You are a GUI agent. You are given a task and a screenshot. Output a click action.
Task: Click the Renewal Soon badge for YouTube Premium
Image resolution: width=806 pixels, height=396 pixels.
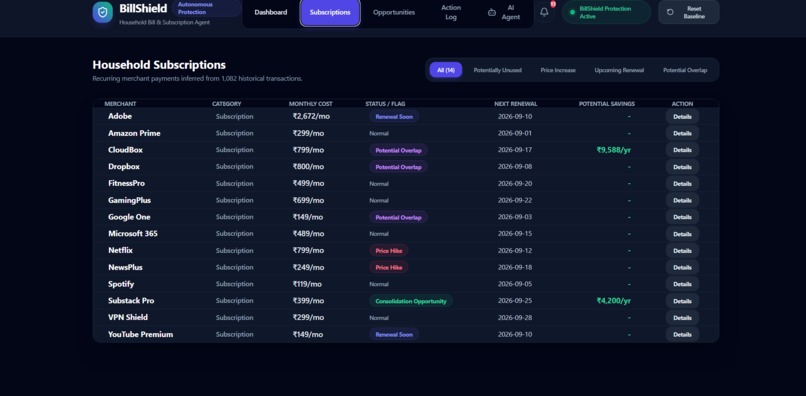click(394, 334)
